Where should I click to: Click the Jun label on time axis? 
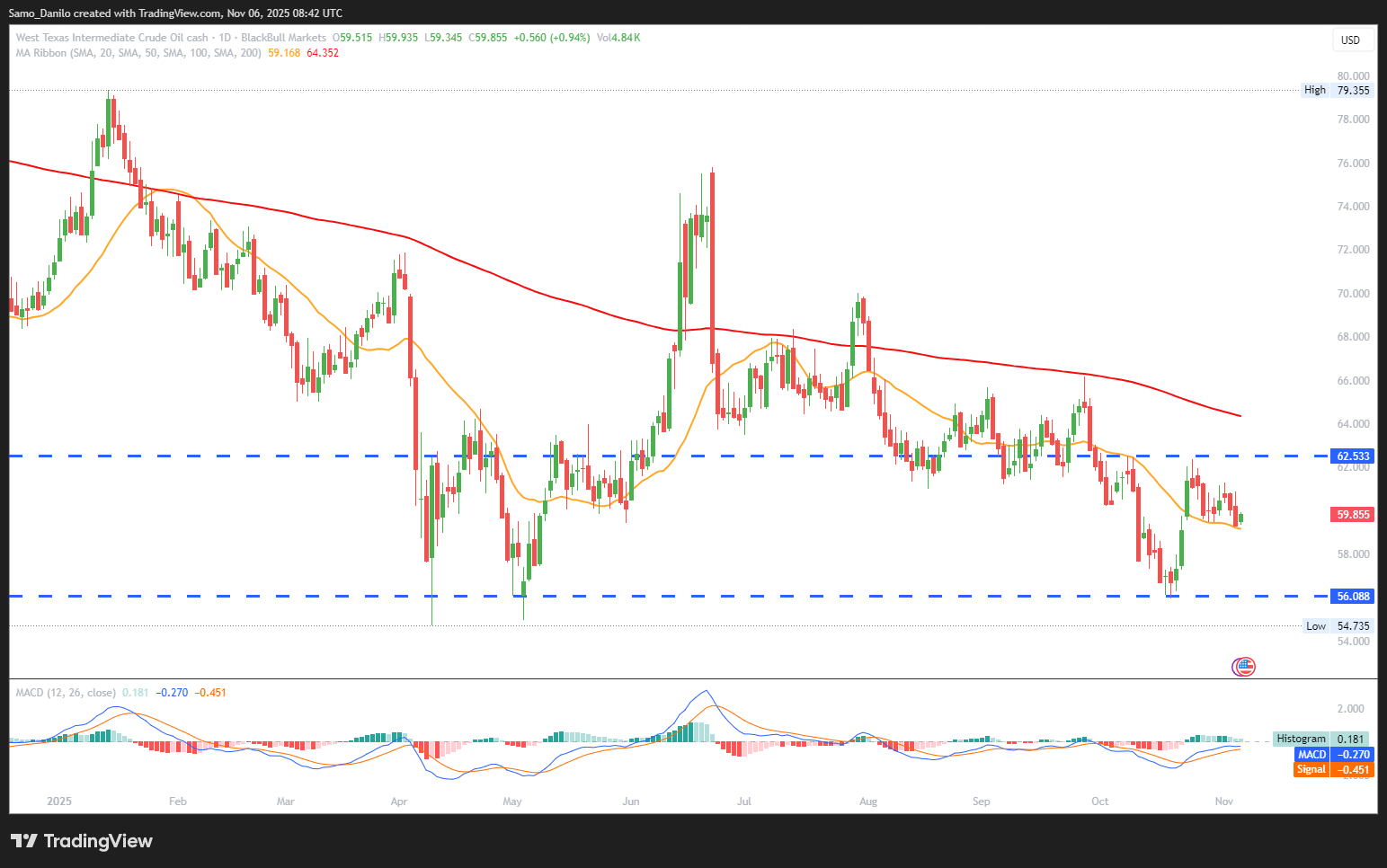[x=631, y=802]
